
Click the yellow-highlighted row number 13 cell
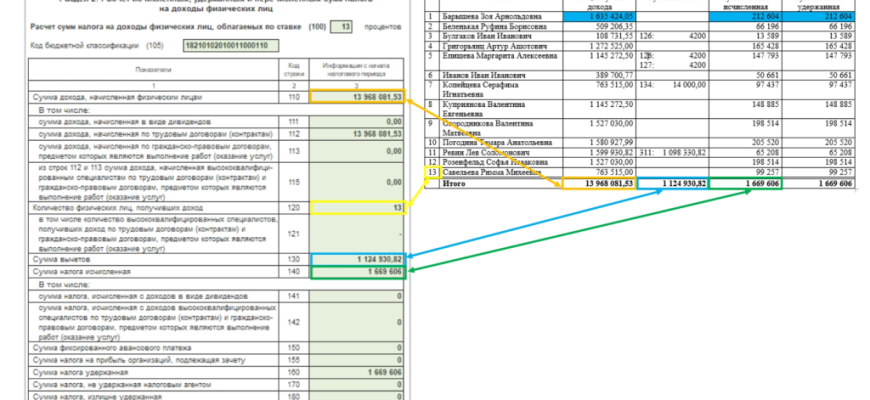coord(432,172)
